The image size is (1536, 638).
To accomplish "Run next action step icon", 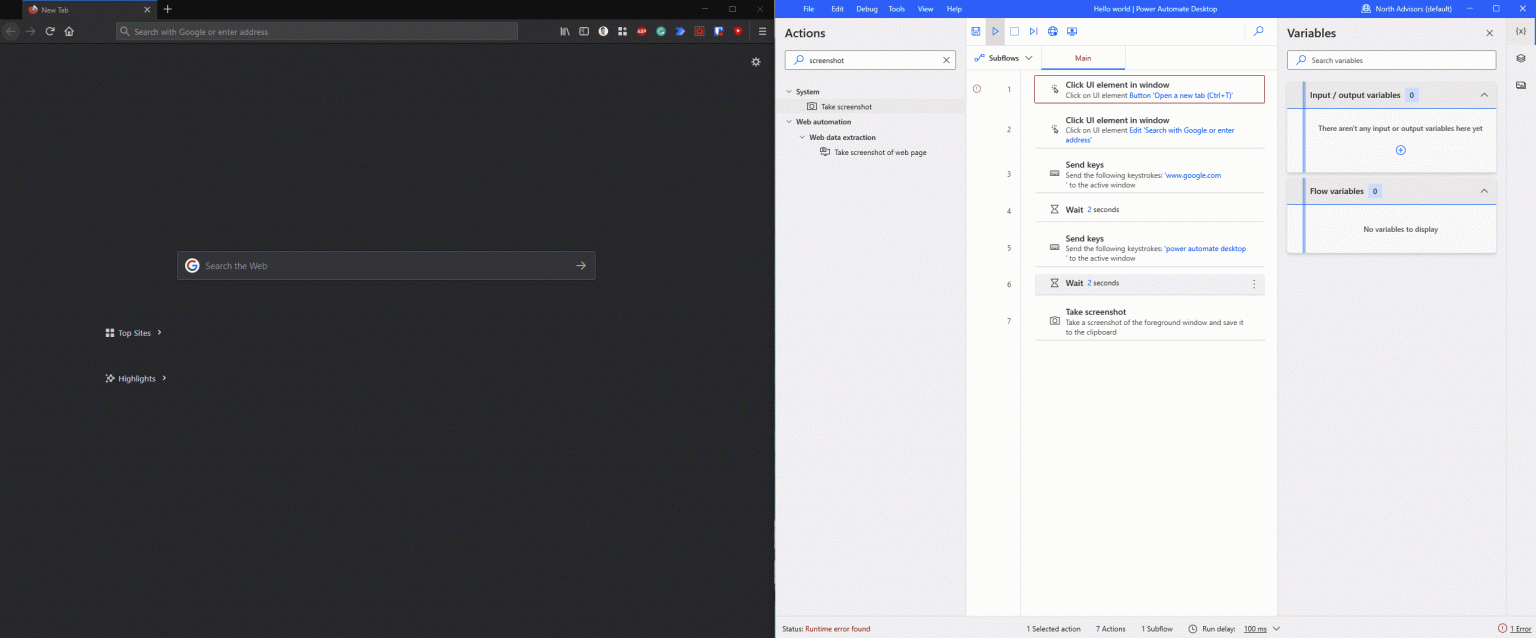I will click(1033, 31).
